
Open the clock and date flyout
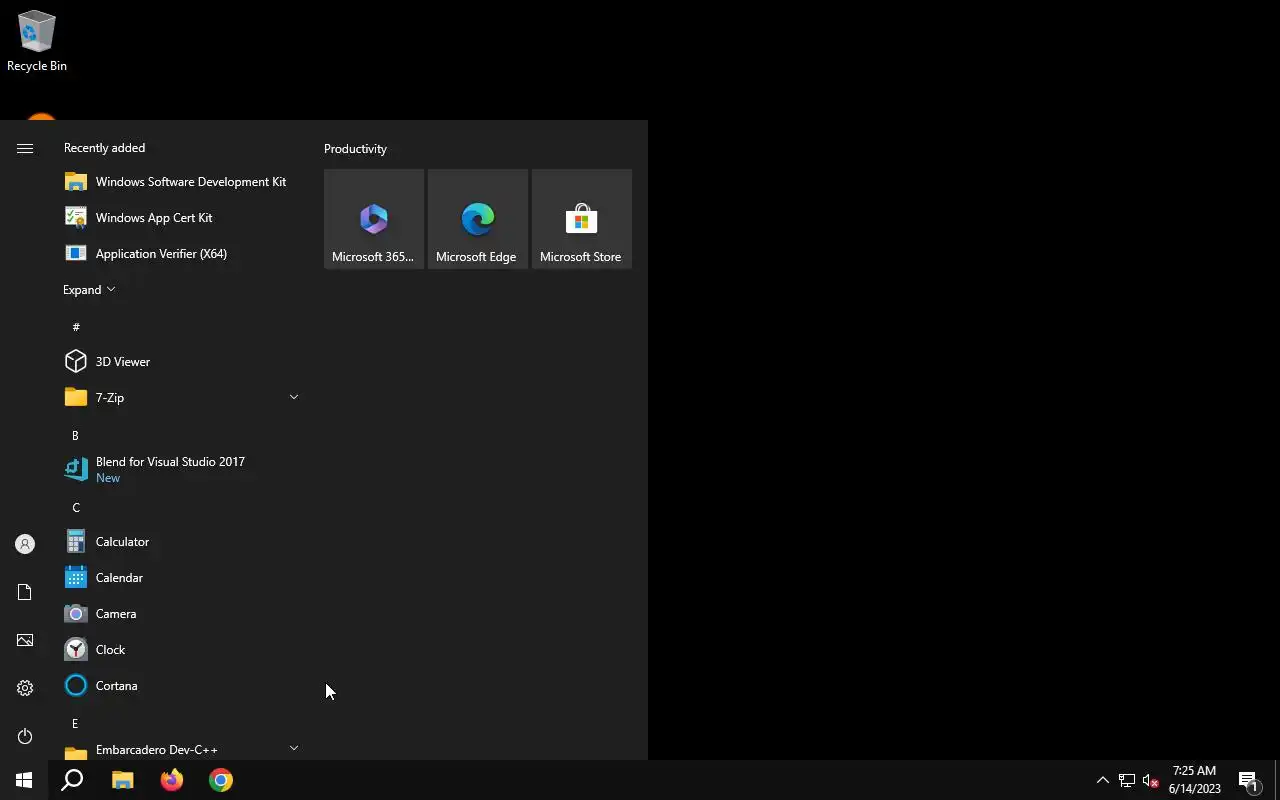[x=1194, y=780]
